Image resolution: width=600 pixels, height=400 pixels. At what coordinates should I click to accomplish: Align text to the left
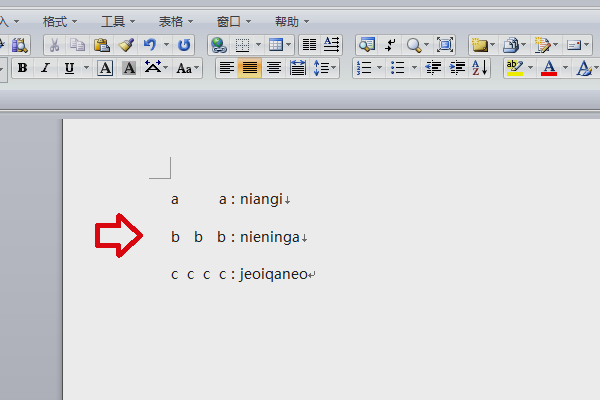tap(227, 68)
